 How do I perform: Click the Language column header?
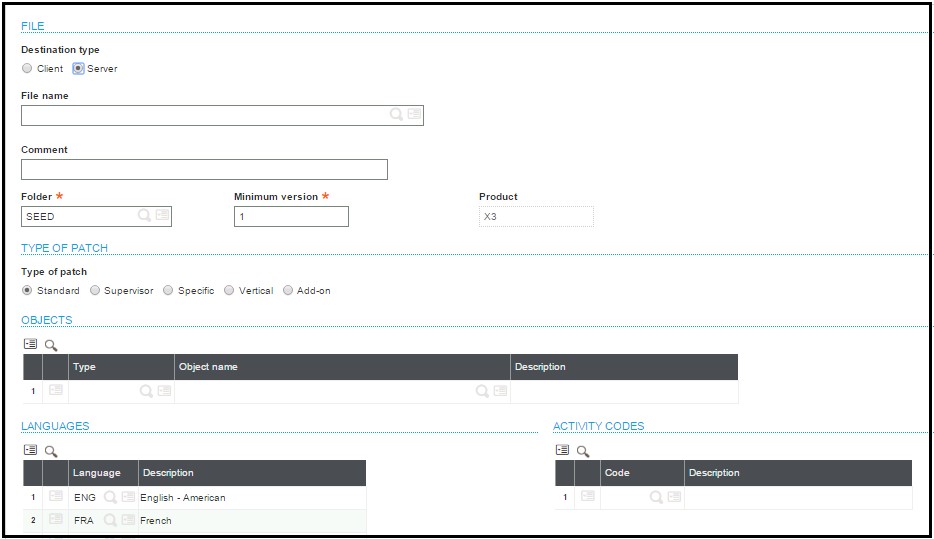click(x=103, y=473)
